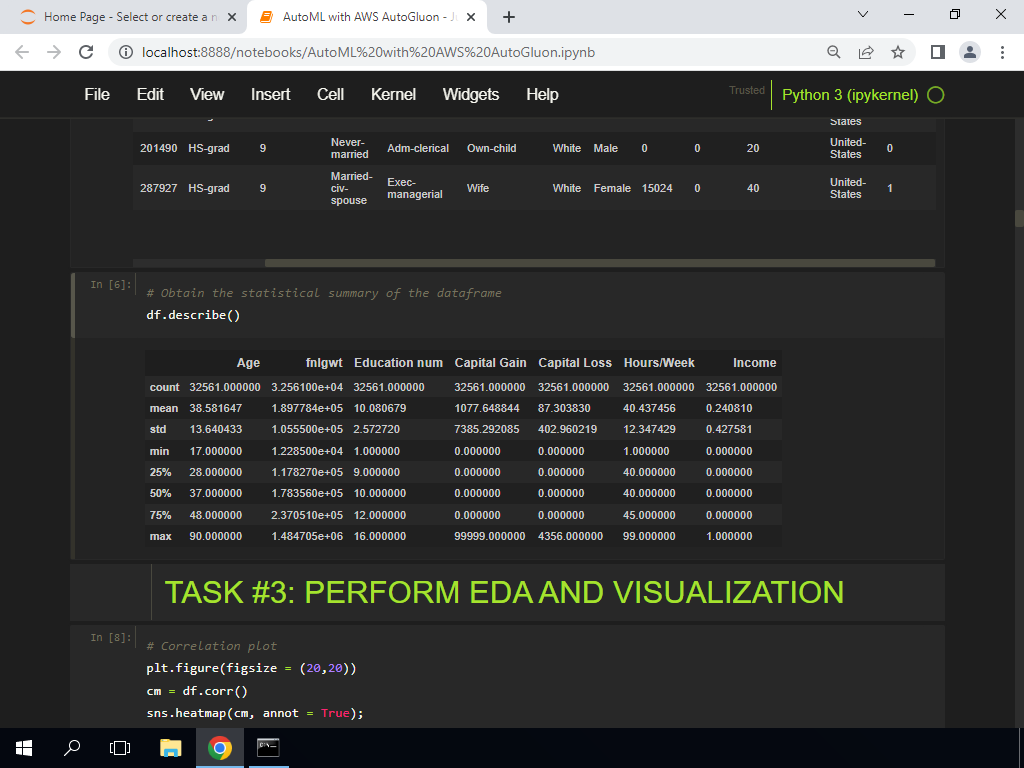Open the Chrome three-dot menu
This screenshot has width=1024, height=768.
tap(1002, 52)
